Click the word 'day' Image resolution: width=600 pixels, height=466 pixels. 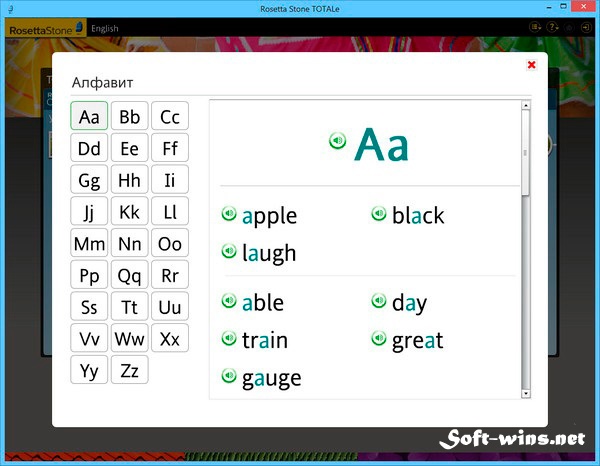[409, 304]
